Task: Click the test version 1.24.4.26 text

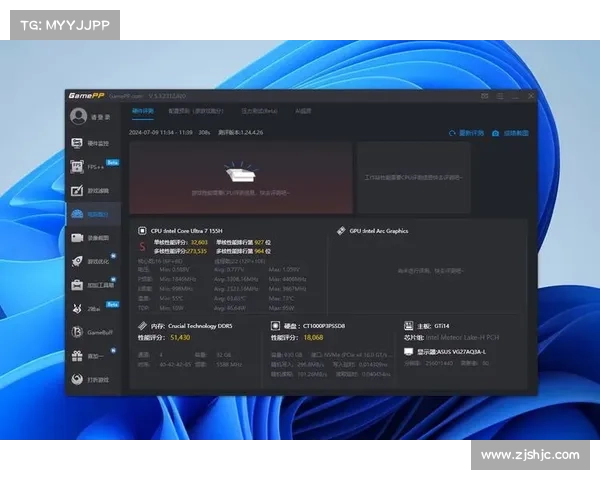Action: 241,132
